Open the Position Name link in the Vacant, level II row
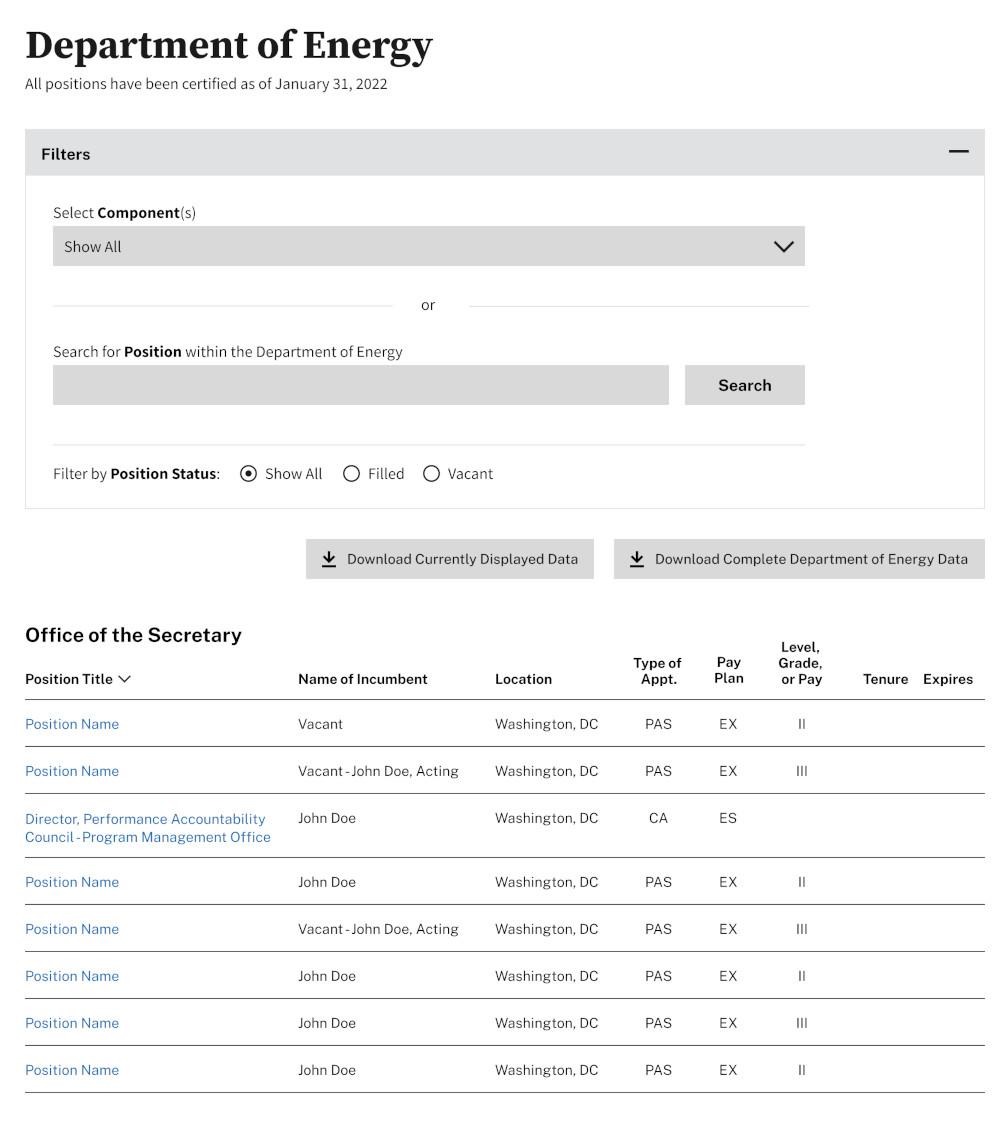Screen dimensions: 1008x1131 (x=72, y=724)
